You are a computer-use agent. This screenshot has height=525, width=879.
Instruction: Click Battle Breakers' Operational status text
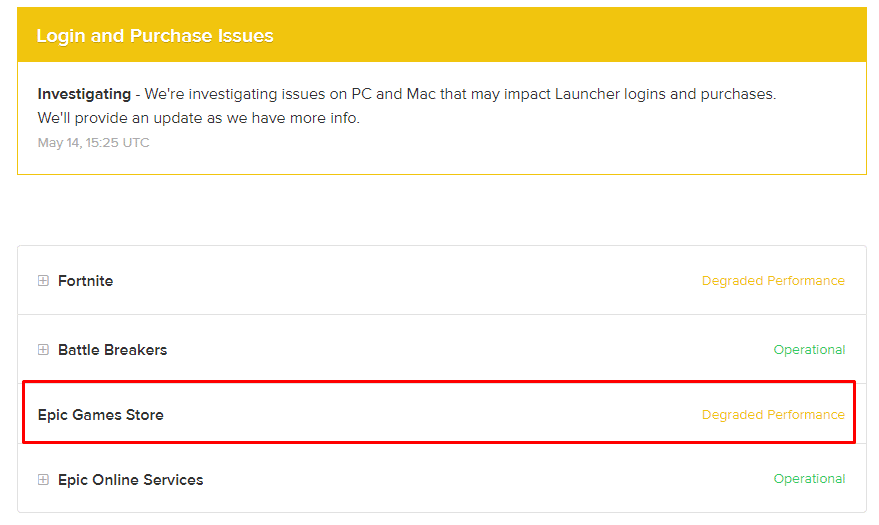(x=809, y=350)
